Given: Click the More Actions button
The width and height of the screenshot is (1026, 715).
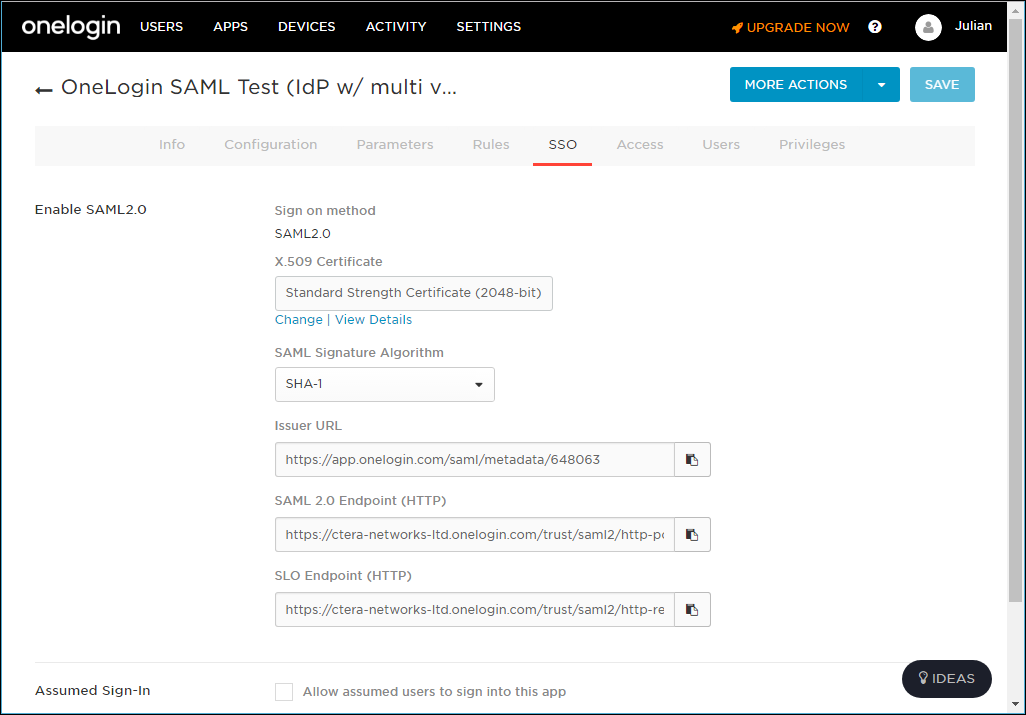Looking at the screenshot, I should pos(796,85).
